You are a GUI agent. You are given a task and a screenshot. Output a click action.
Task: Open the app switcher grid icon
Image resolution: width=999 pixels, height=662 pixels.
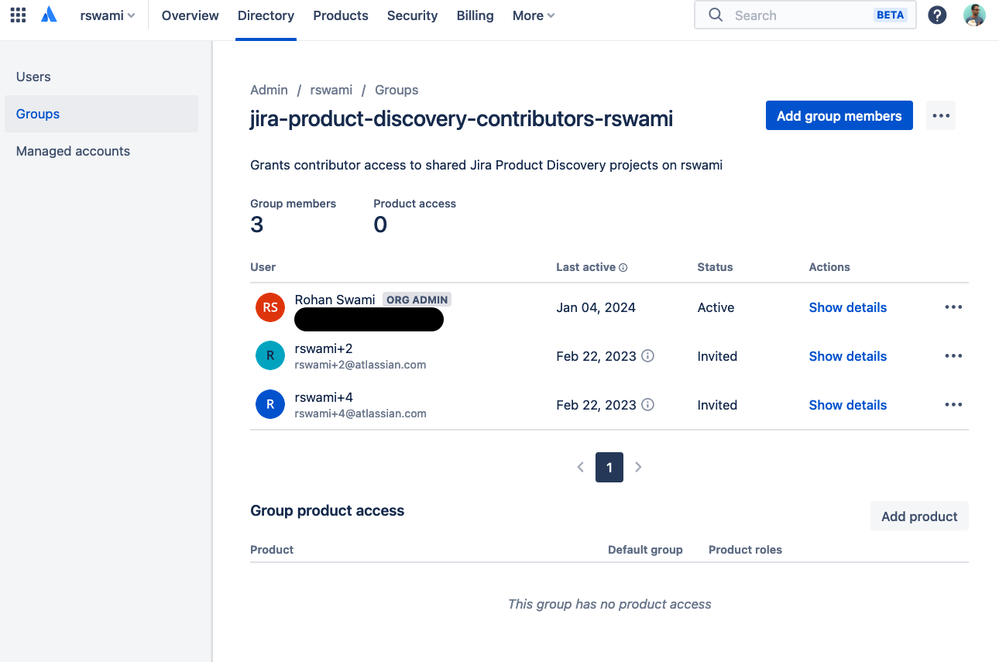(18, 15)
